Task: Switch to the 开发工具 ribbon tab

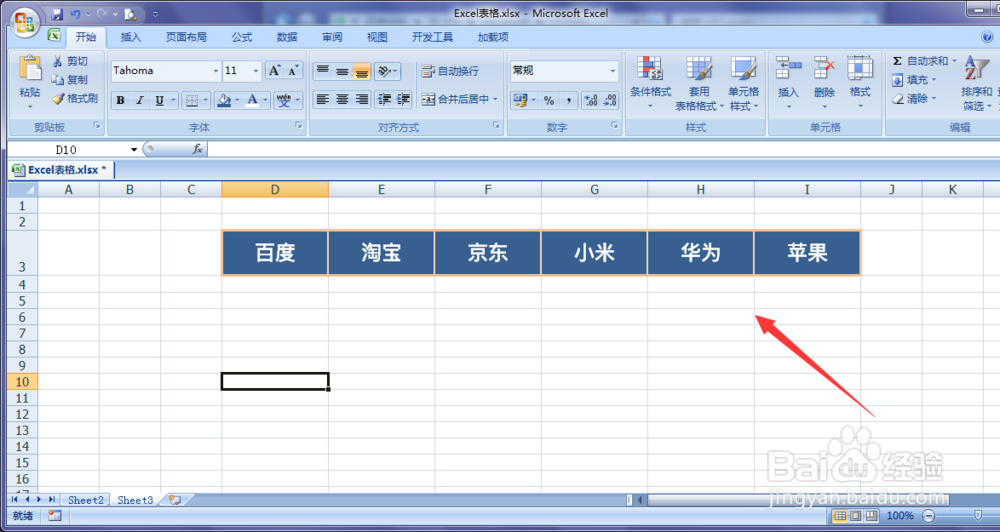Action: point(432,37)
